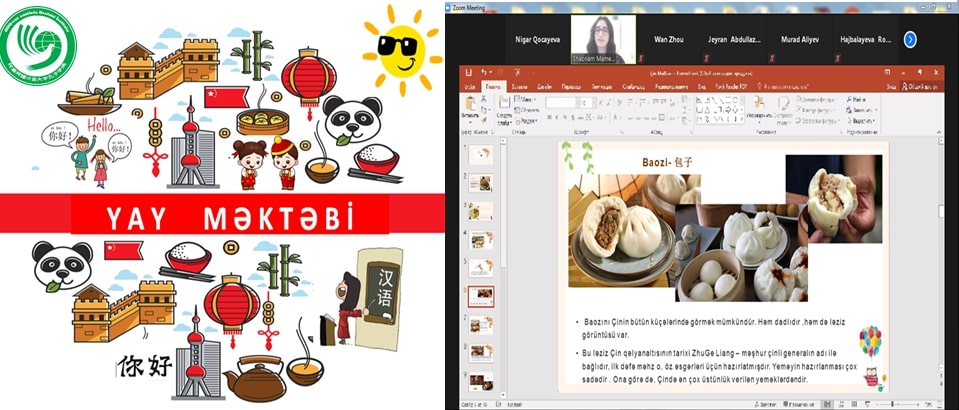The image size is (959, 410).
Task: Open the File tab
Action: [x=470, y=87]
